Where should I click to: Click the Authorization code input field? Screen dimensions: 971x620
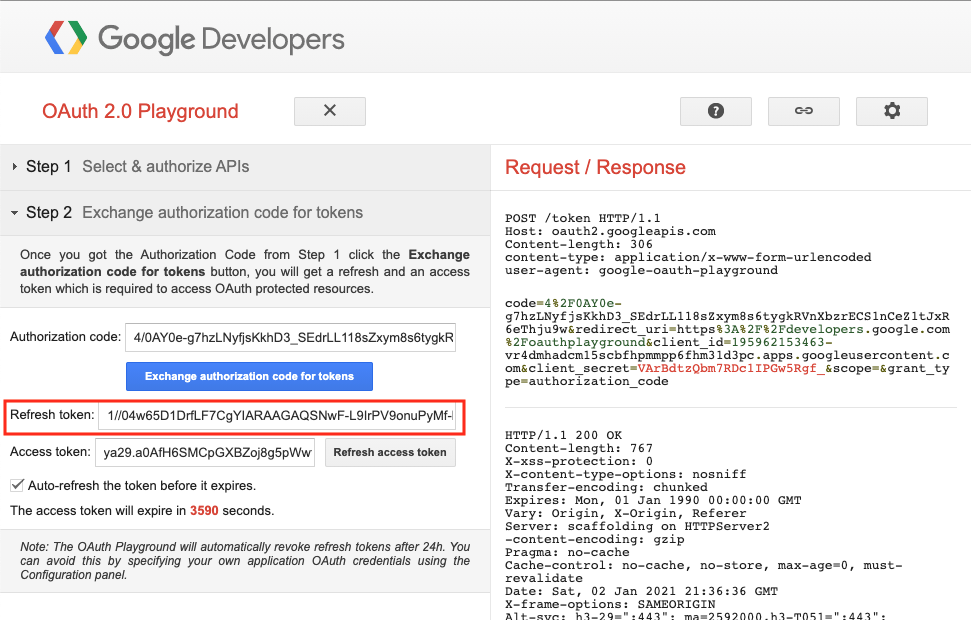pos(290,338)
